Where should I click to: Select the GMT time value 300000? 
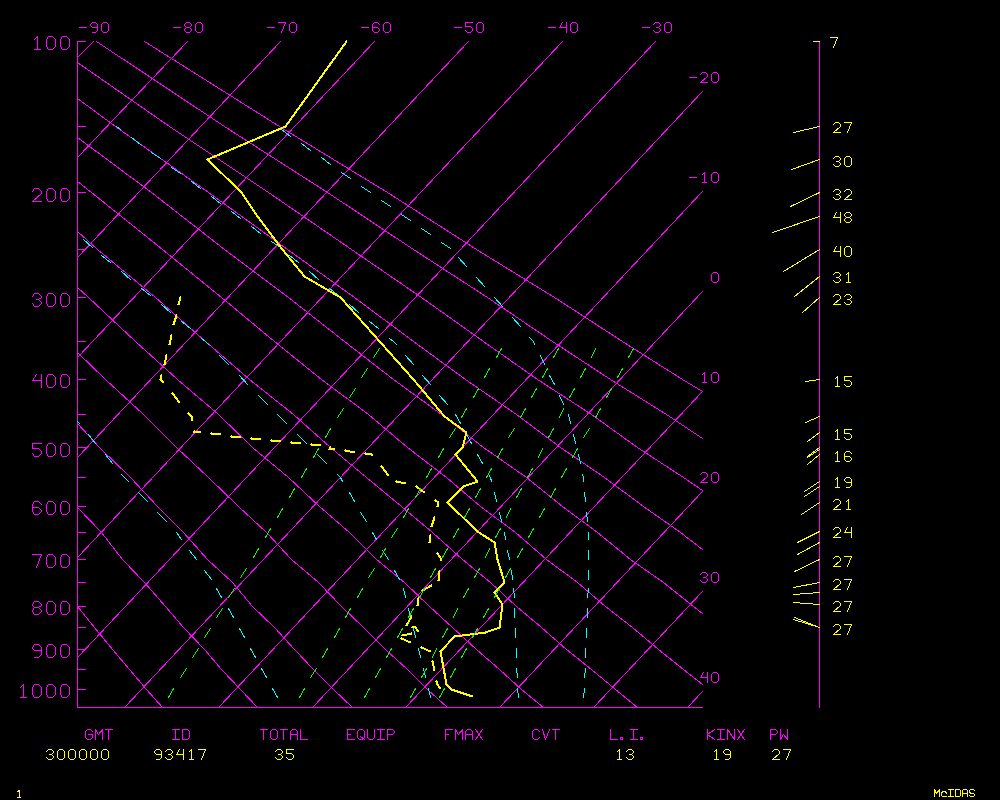[77, 755]
